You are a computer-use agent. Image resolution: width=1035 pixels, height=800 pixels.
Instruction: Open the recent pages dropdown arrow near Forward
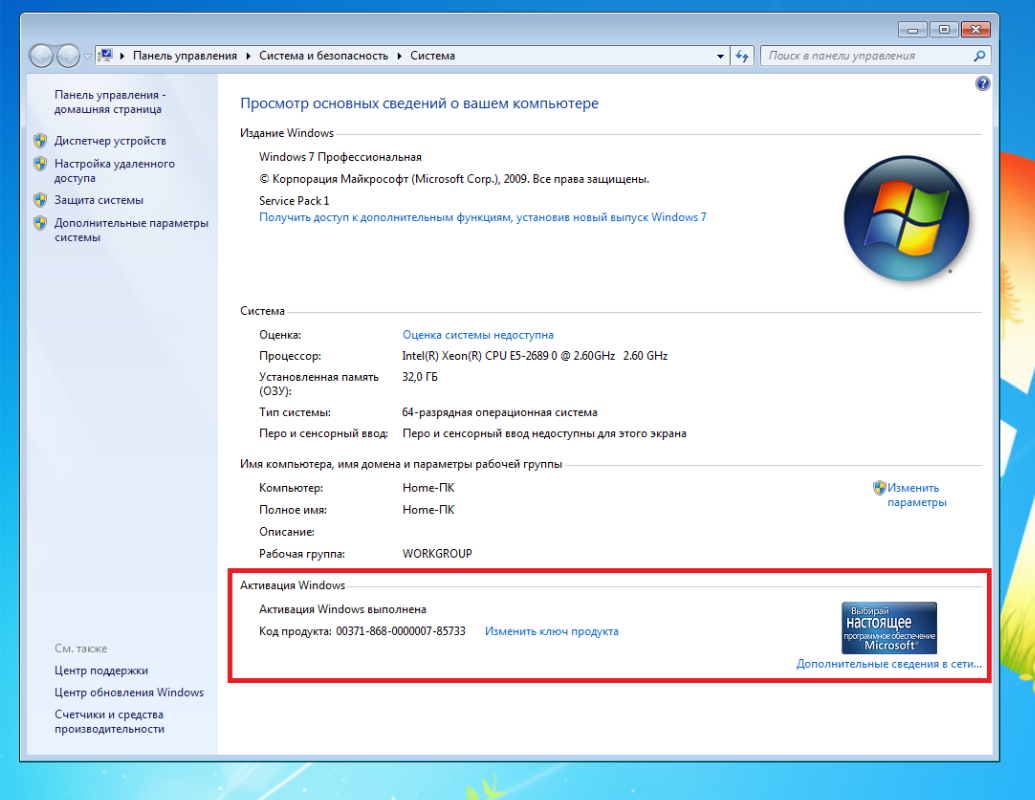point(88,57)
